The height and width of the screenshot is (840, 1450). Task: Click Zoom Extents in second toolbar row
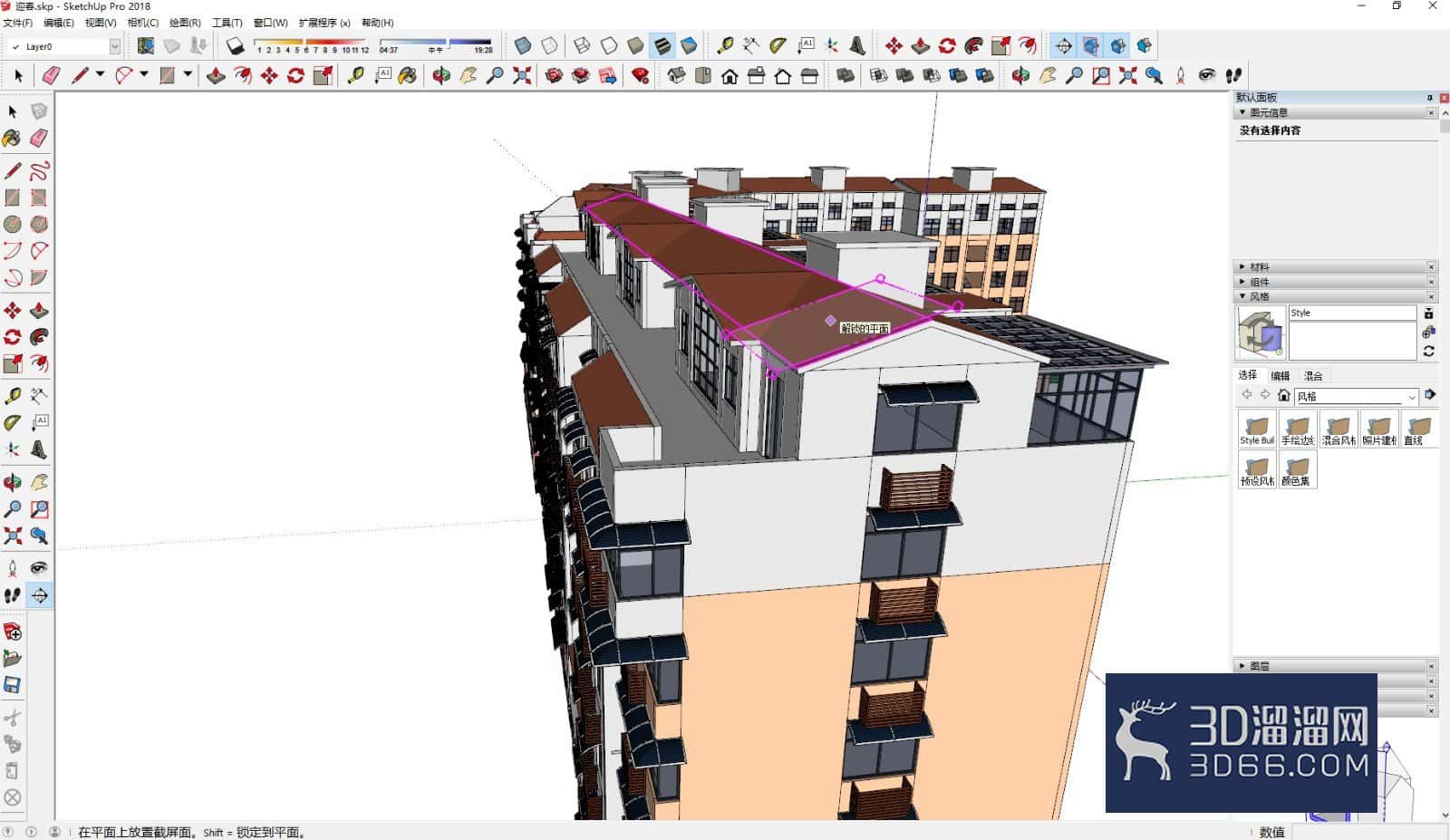click(522, 76)
